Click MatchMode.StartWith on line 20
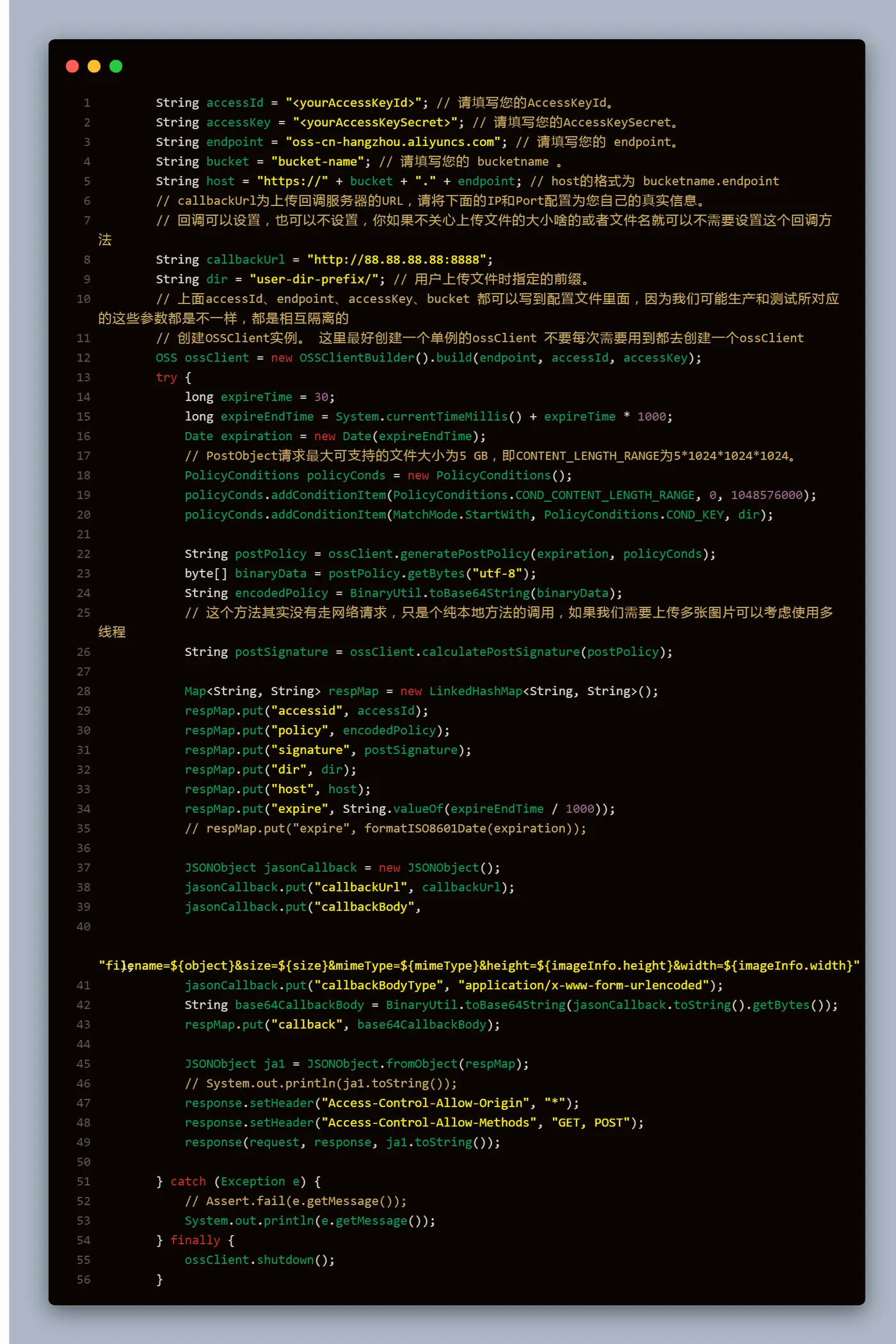Screen dimensions: 896x1344 [x=461, y=515]
